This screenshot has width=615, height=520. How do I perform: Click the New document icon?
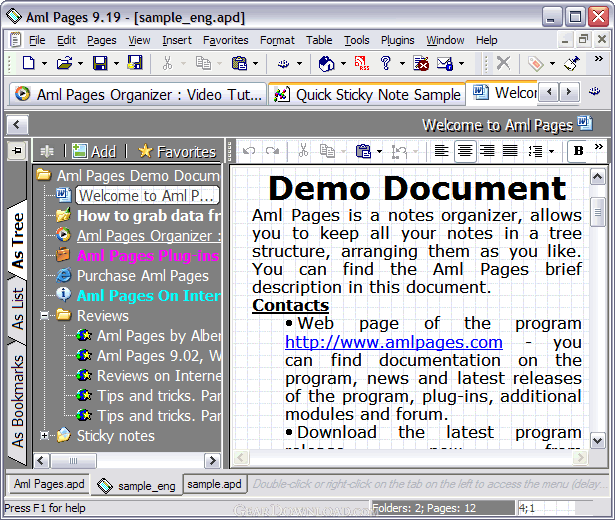point(29,63)
